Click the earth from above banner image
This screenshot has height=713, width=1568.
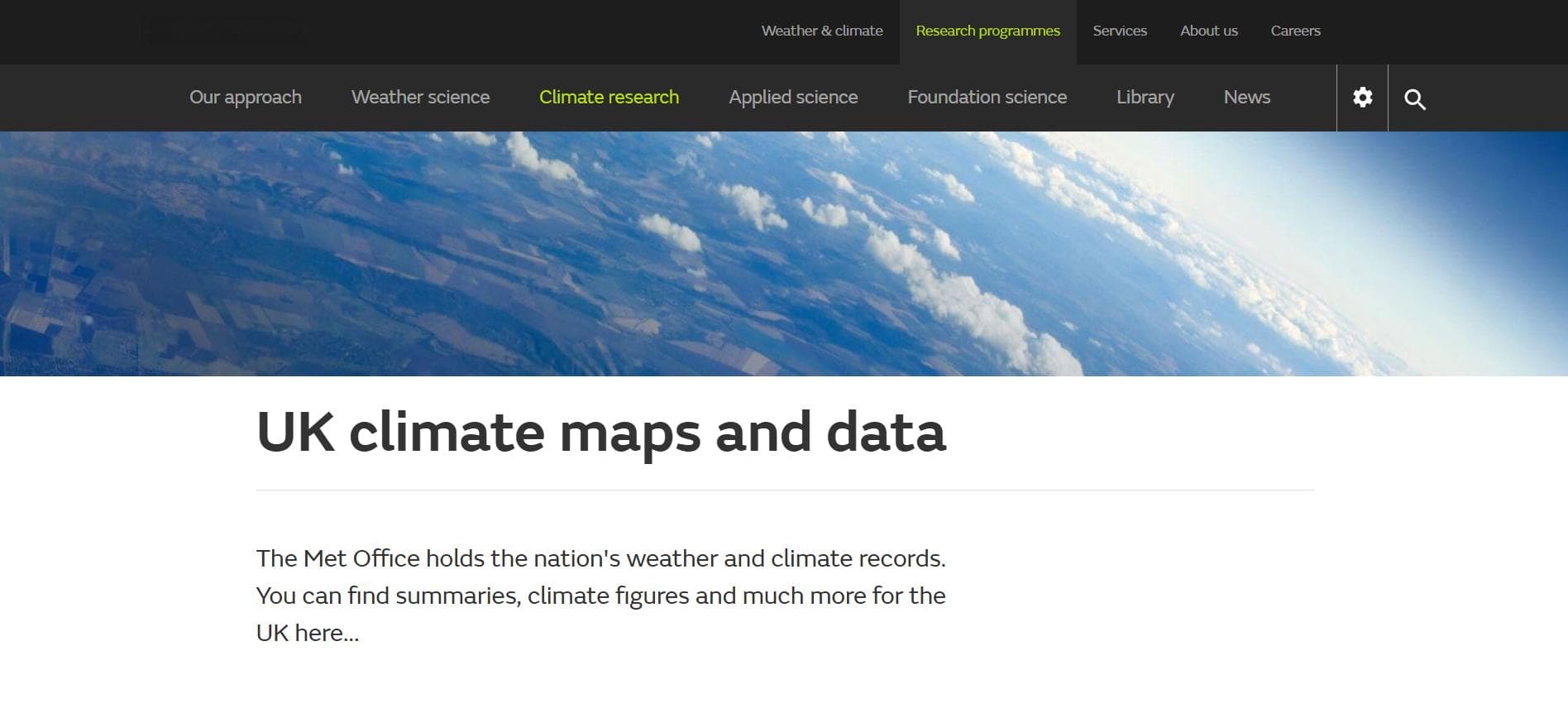tap(784, 254)
